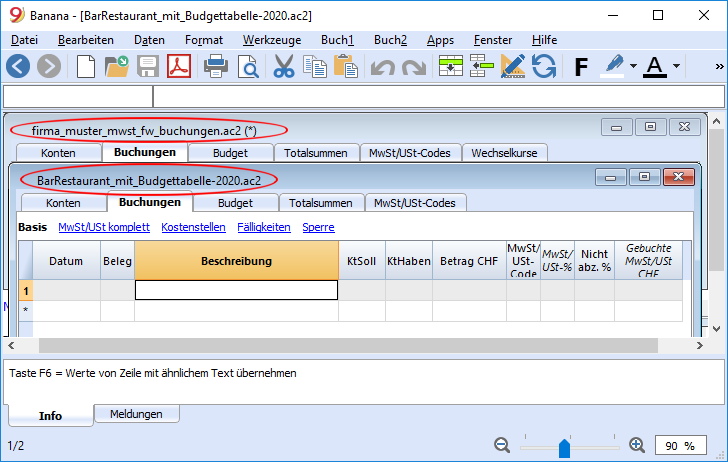This screenshot has width=728, height=462.
Task: Create a new file with blank page icon
Action: pos(86,66)
